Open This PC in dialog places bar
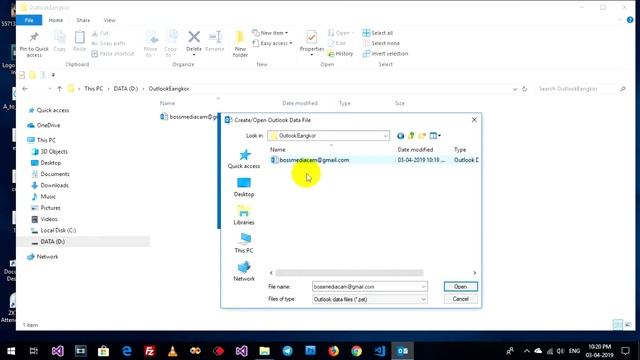The image size is (640, 360). pyautogui.click(x=244, y=243)
